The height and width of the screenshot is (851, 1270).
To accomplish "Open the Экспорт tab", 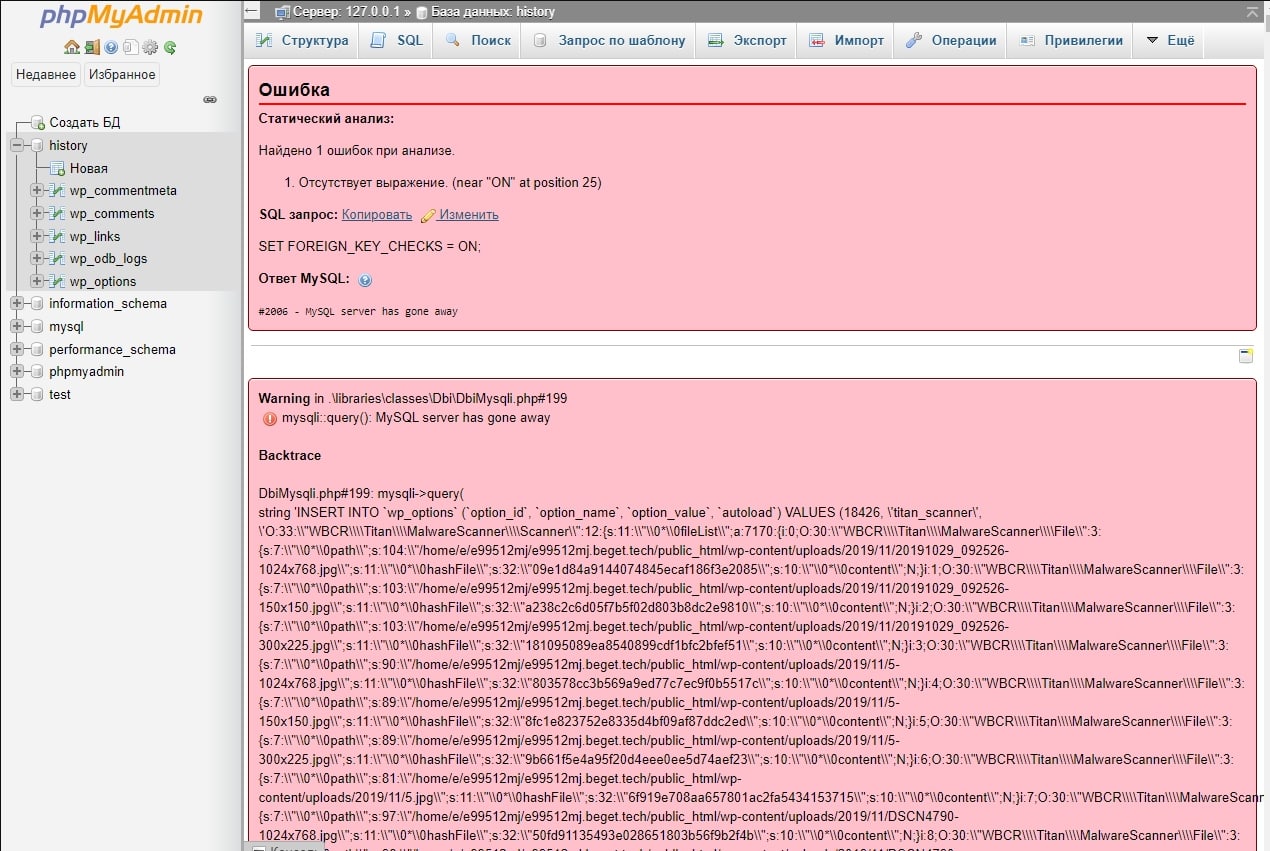I will tap(747, 40).
